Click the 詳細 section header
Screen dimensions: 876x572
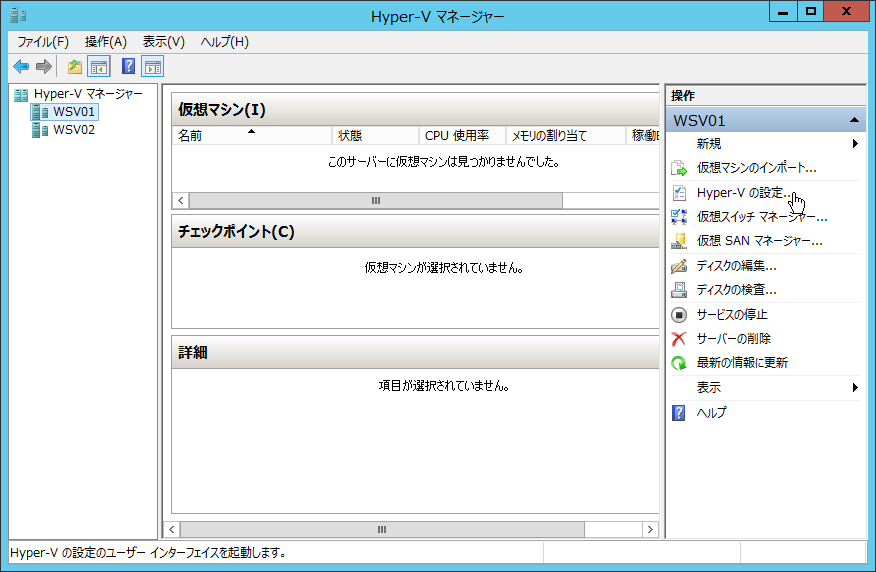click(x=415, y=352)
